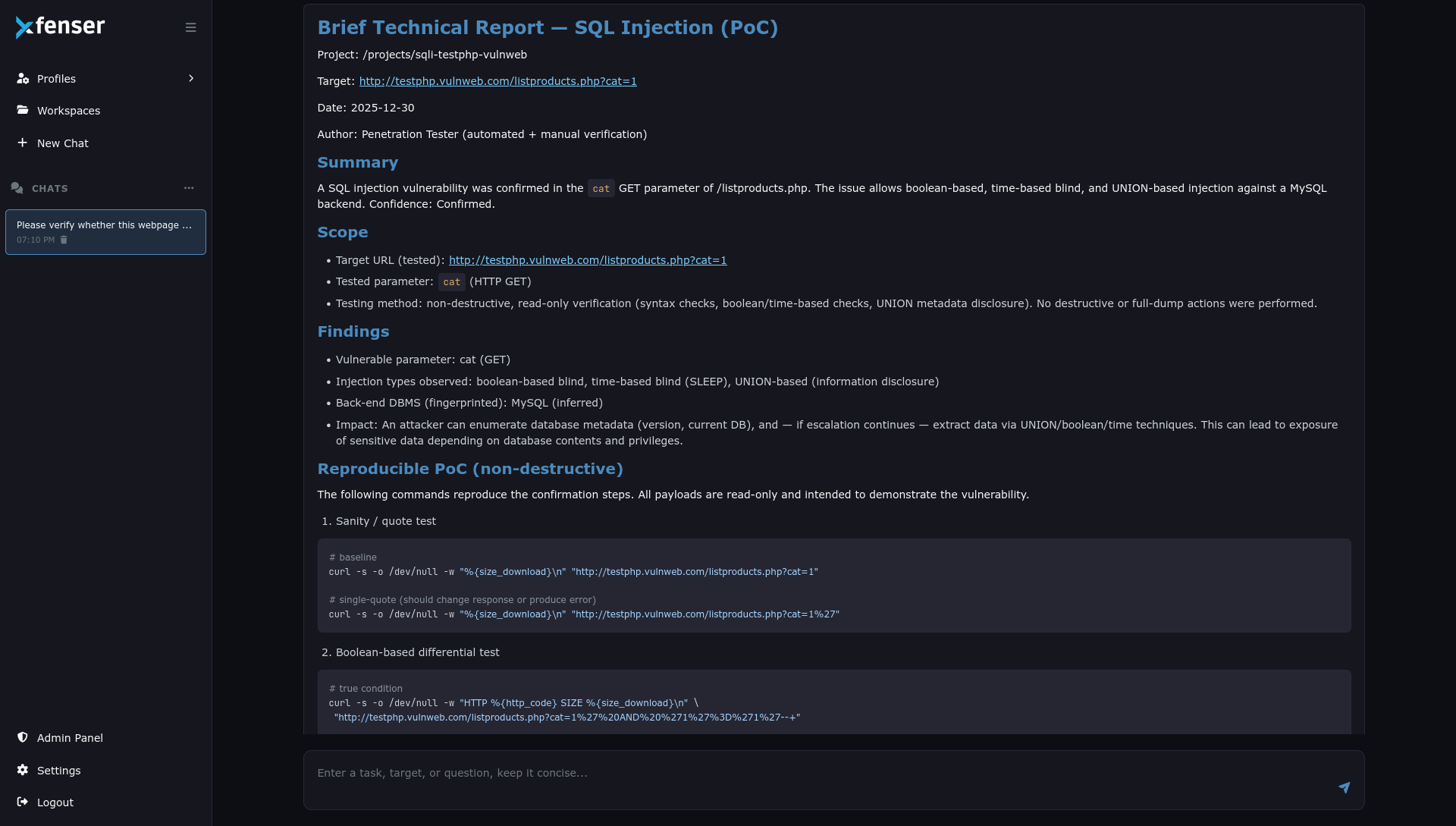The height and width of the screenshot is (826, 1456).
Task: Open the Admin Panel menu item
Action: point(70,738)
